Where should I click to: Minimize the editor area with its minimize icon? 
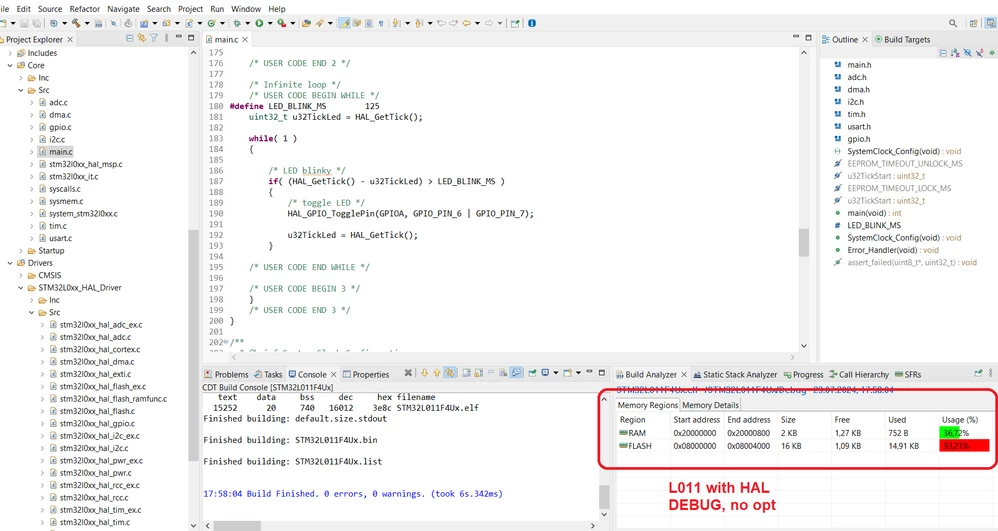796,38
